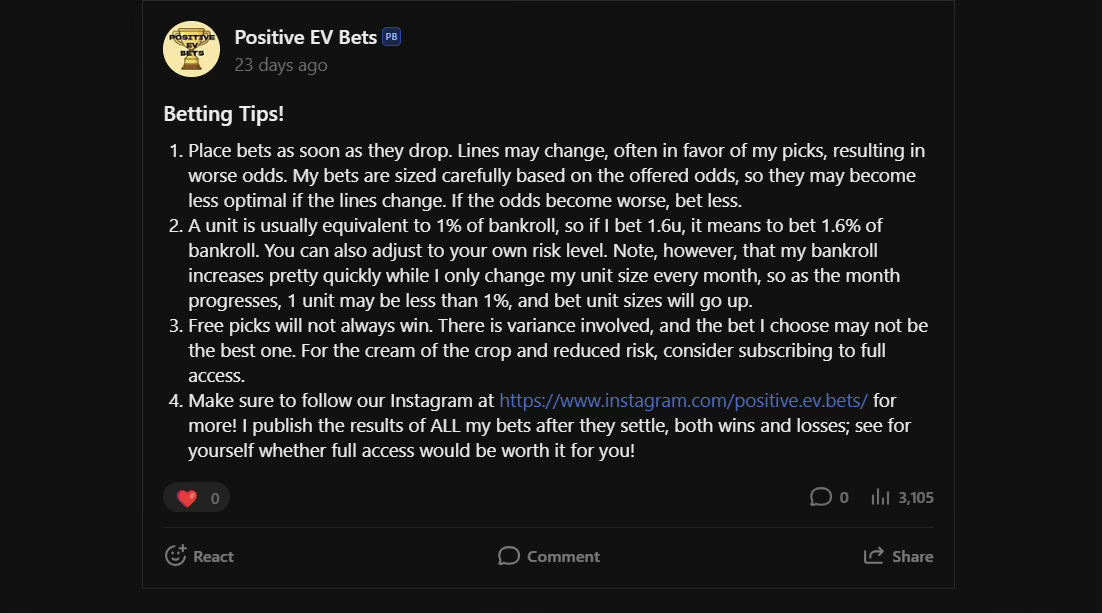Open the Positive EV Bets author name
The image size is (1102, 613).
point(305,37)
